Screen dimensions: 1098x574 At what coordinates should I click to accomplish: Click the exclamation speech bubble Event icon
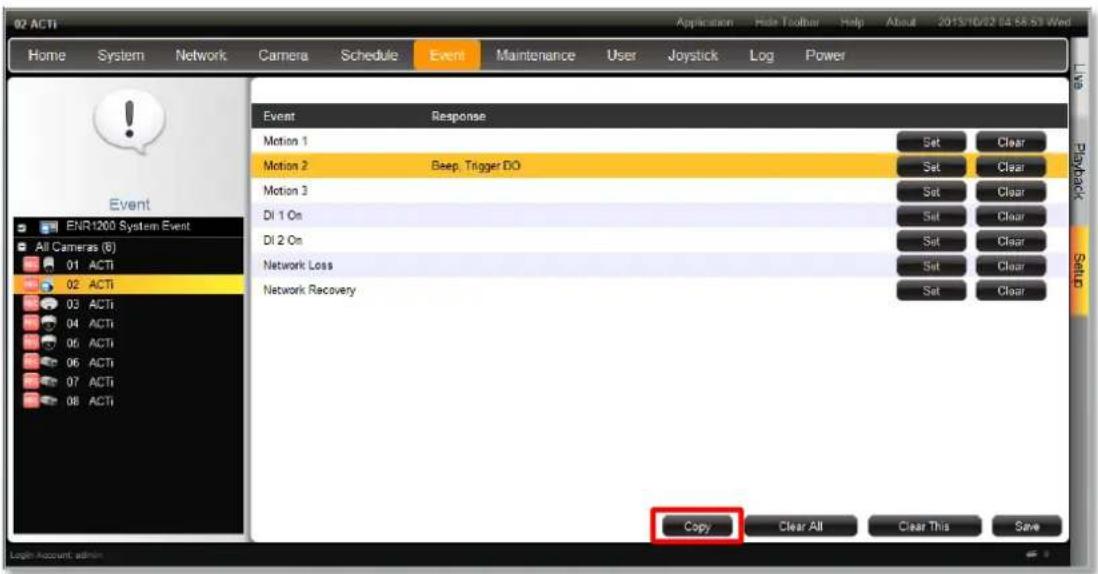pyautogui.click(x=129, y=122)
